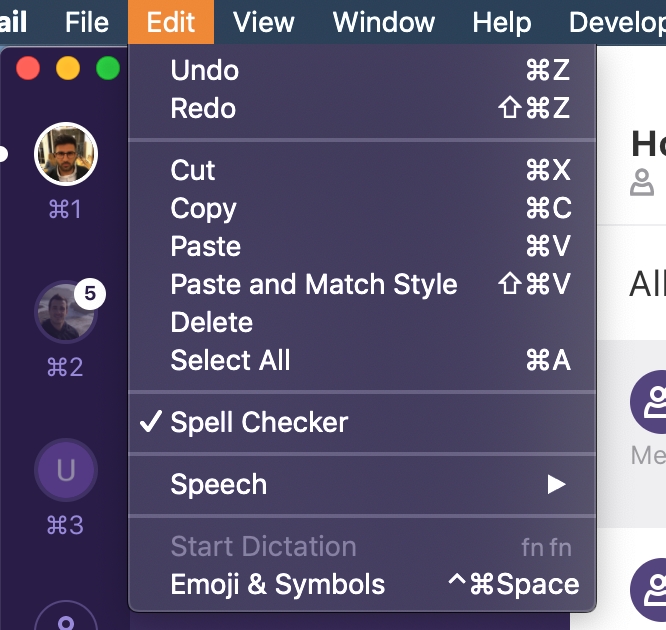Open the File menu
The width and height of the screenshot is (666, 630).
(86, 21)
